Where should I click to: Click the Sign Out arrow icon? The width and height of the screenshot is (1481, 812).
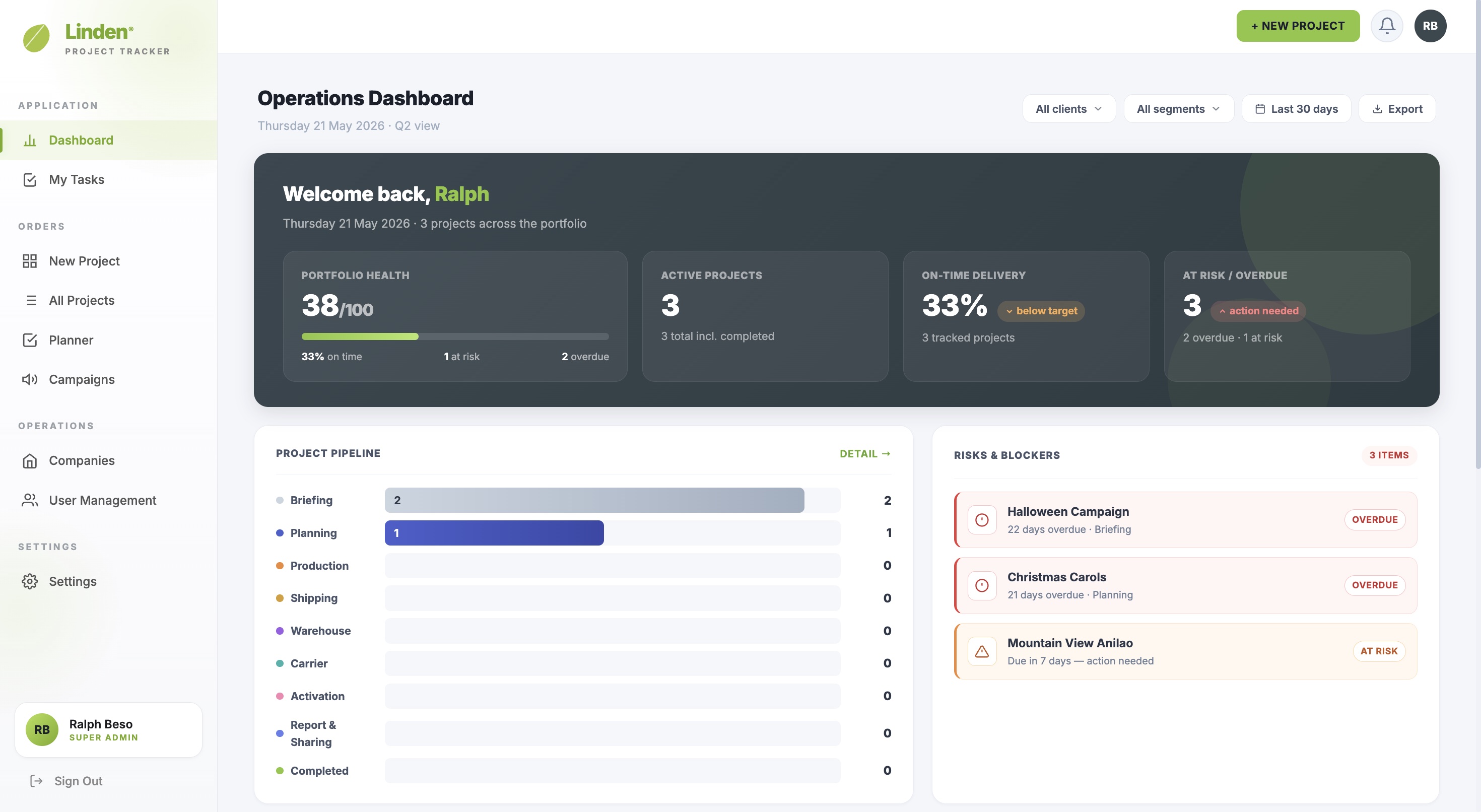click(36, 781)
